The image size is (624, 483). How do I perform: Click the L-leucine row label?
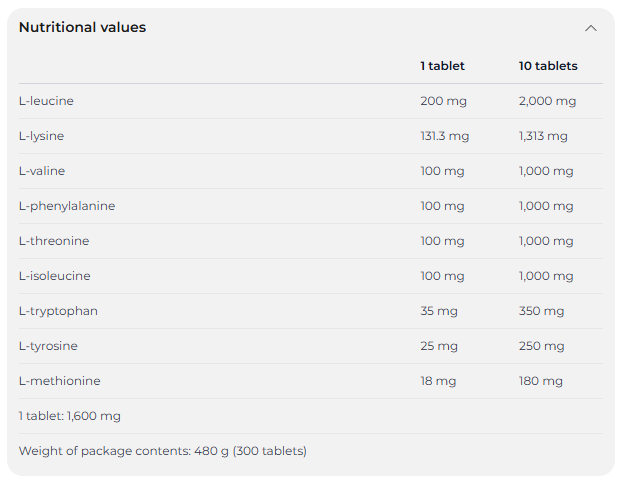point(46,101)
